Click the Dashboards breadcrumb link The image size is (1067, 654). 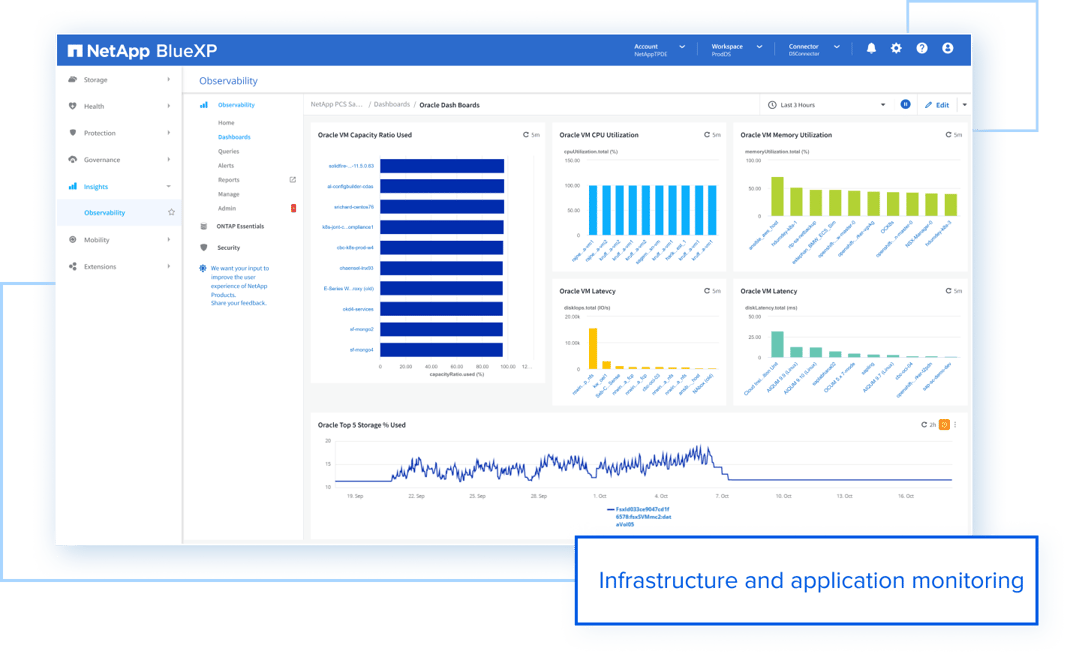click(x=391, y=104)
